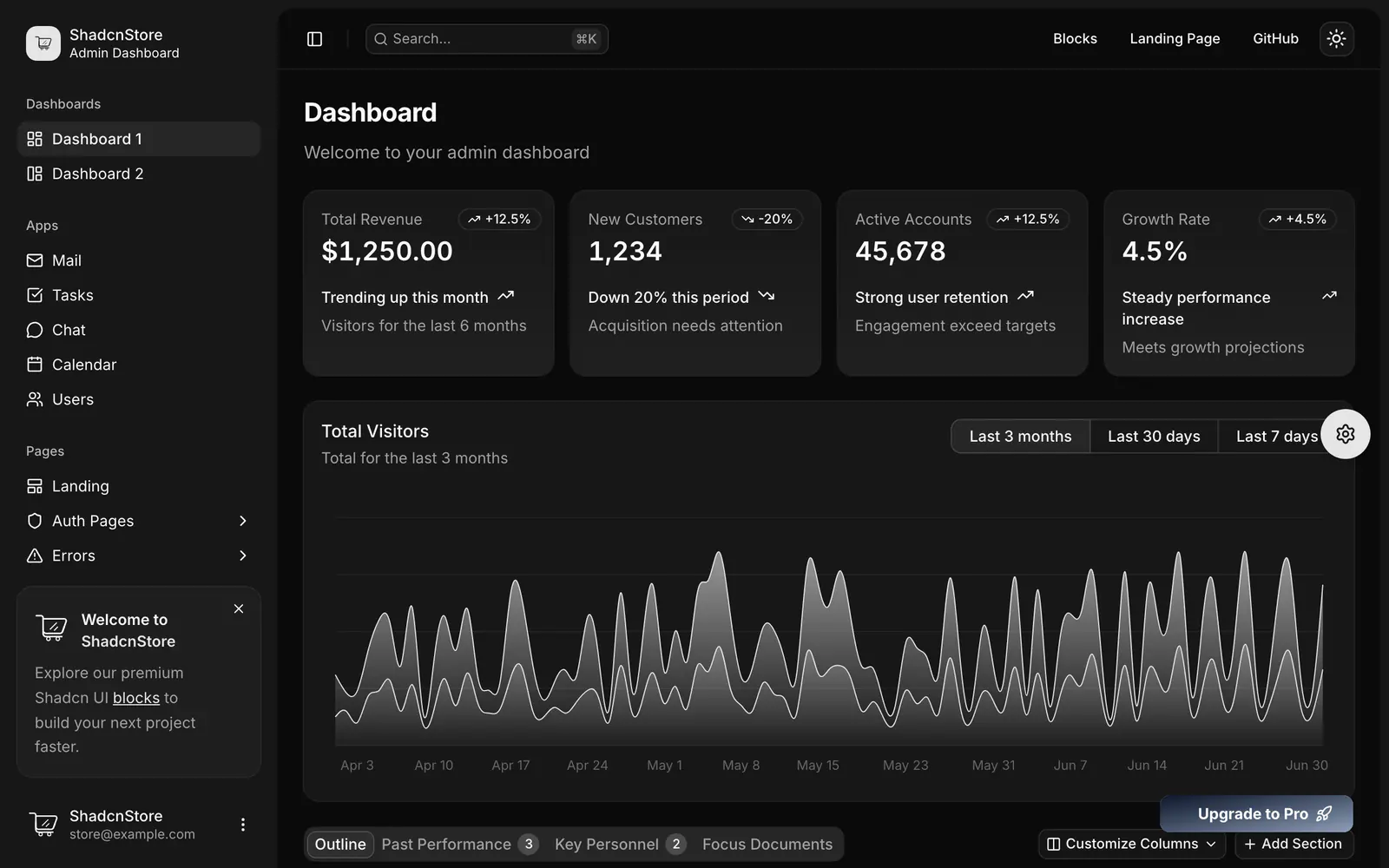The image size is (1389, 868).
Task: Open the user account options menu
Action: click(243, 825)
